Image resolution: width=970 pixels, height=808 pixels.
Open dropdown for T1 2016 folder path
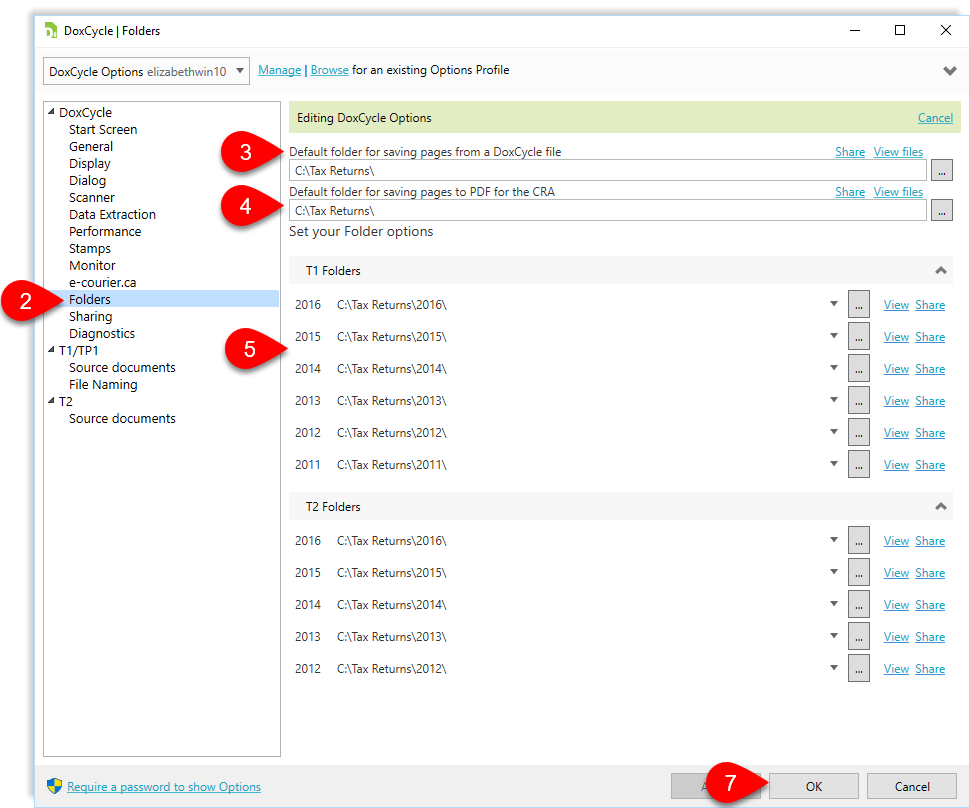coord(834,304)
